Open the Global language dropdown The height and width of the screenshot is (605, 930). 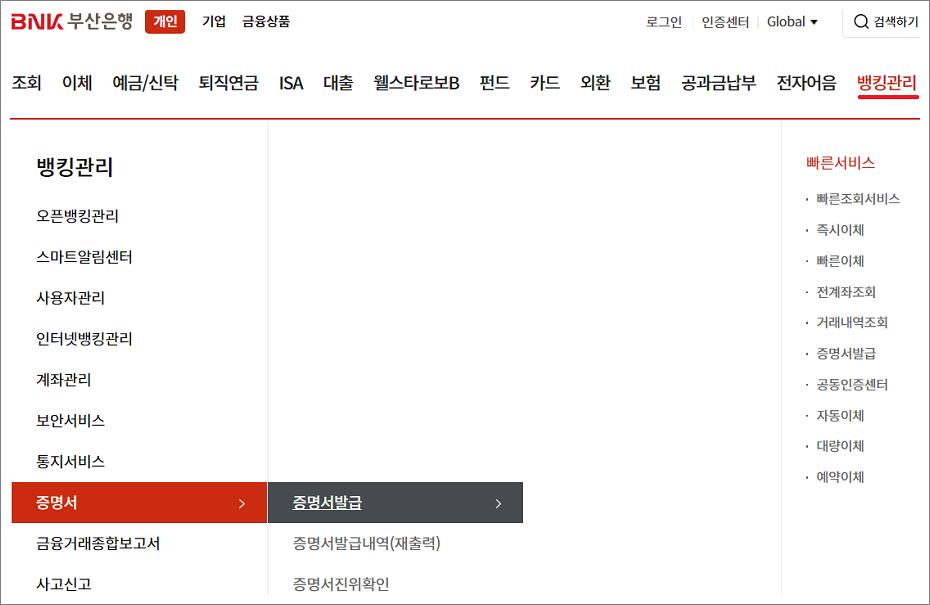pyautogui.click(x=792, y=22)
